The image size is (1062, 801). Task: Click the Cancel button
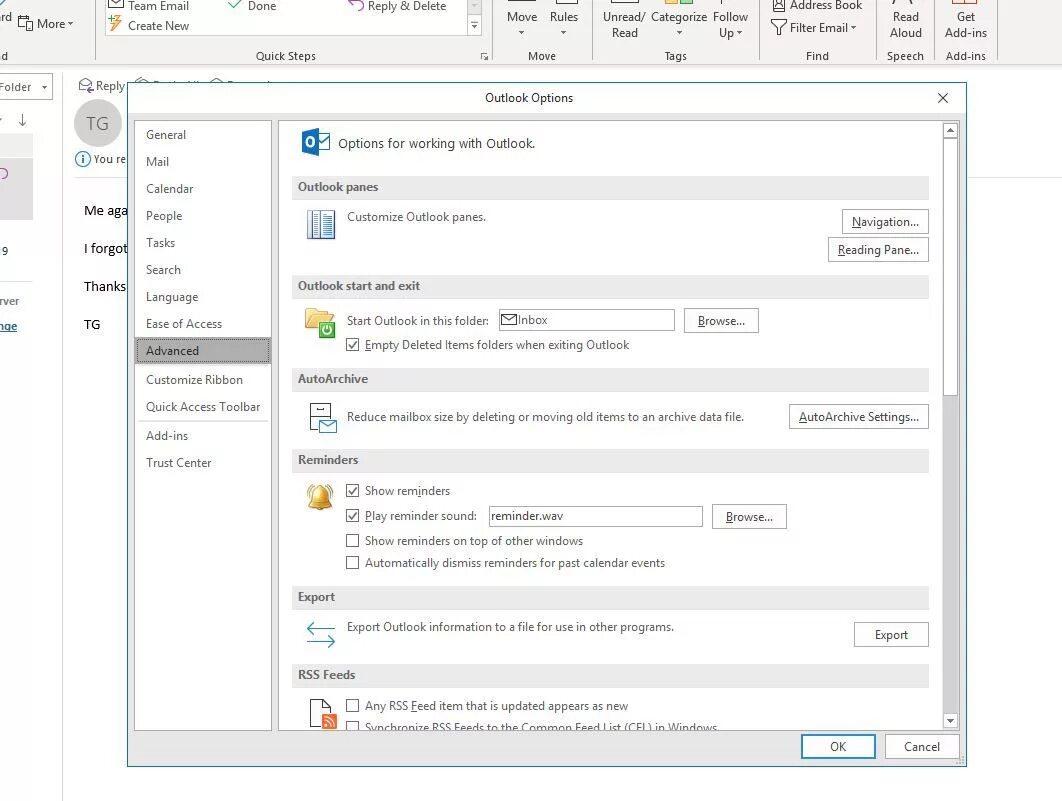click(x=922, y=747)
